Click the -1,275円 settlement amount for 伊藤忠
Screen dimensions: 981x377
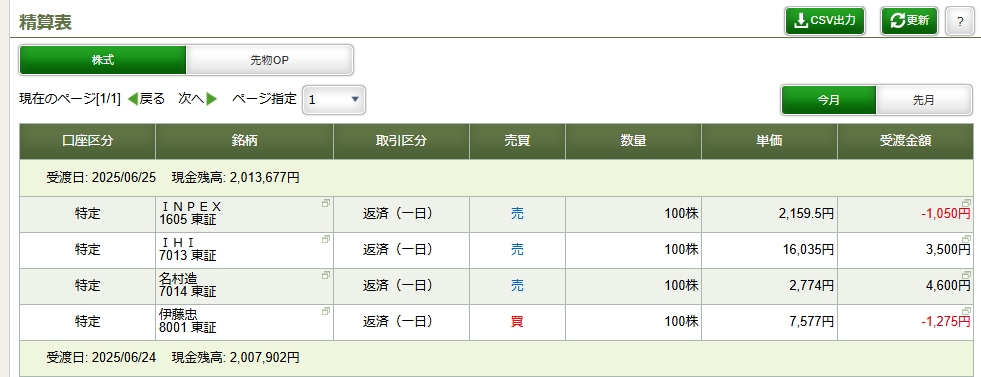[x=945, y=322]
